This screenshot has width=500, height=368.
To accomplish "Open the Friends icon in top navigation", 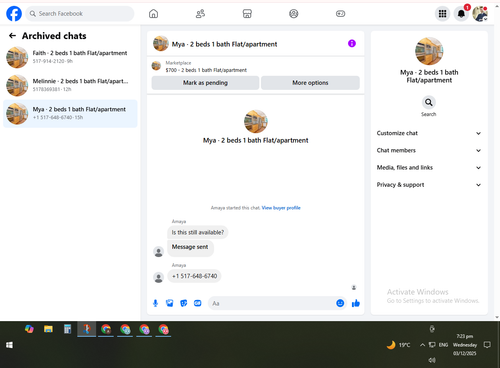I will pyautogui.click(x=200, y=14).
